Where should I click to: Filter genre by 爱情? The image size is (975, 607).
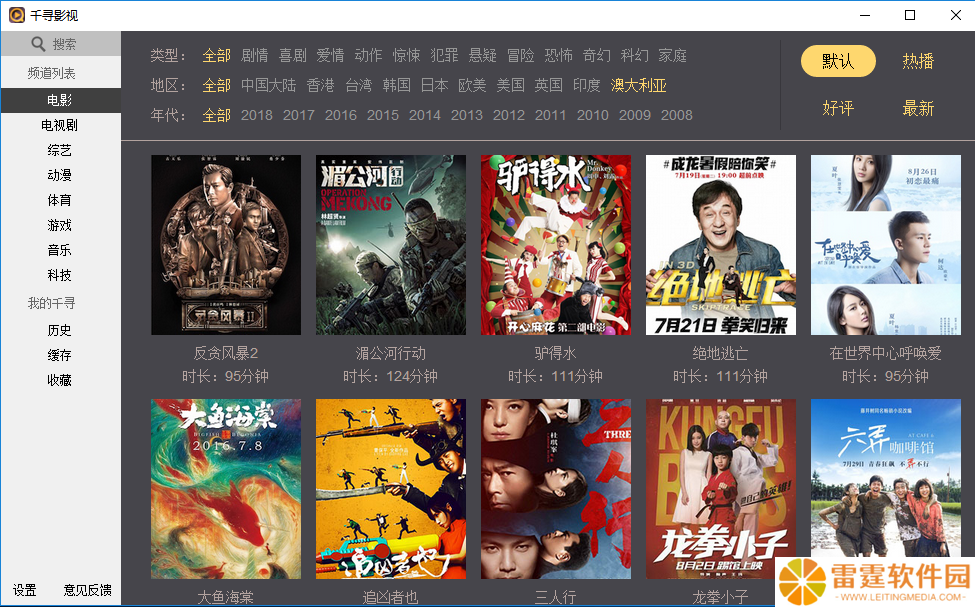pyautogui.click(x=330, y=55)
